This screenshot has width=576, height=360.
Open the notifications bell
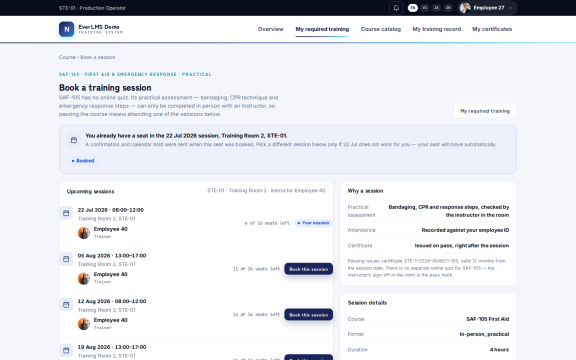(396, 8)
